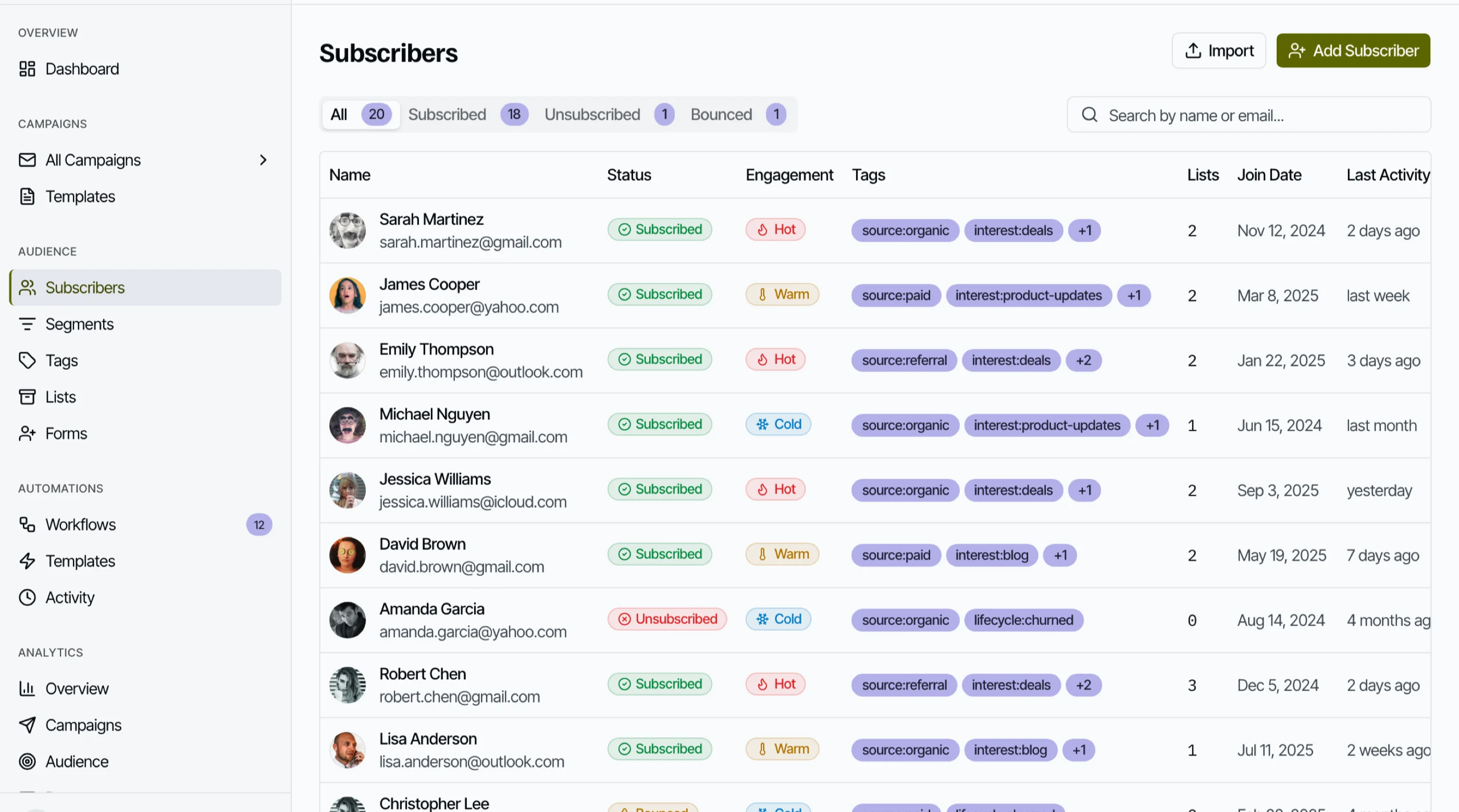The height and width of the screenshot is (812, 1459).
Task: Click the Unsubscribed status badge for Amanda Garcia
Action: (x=667, y=619)
